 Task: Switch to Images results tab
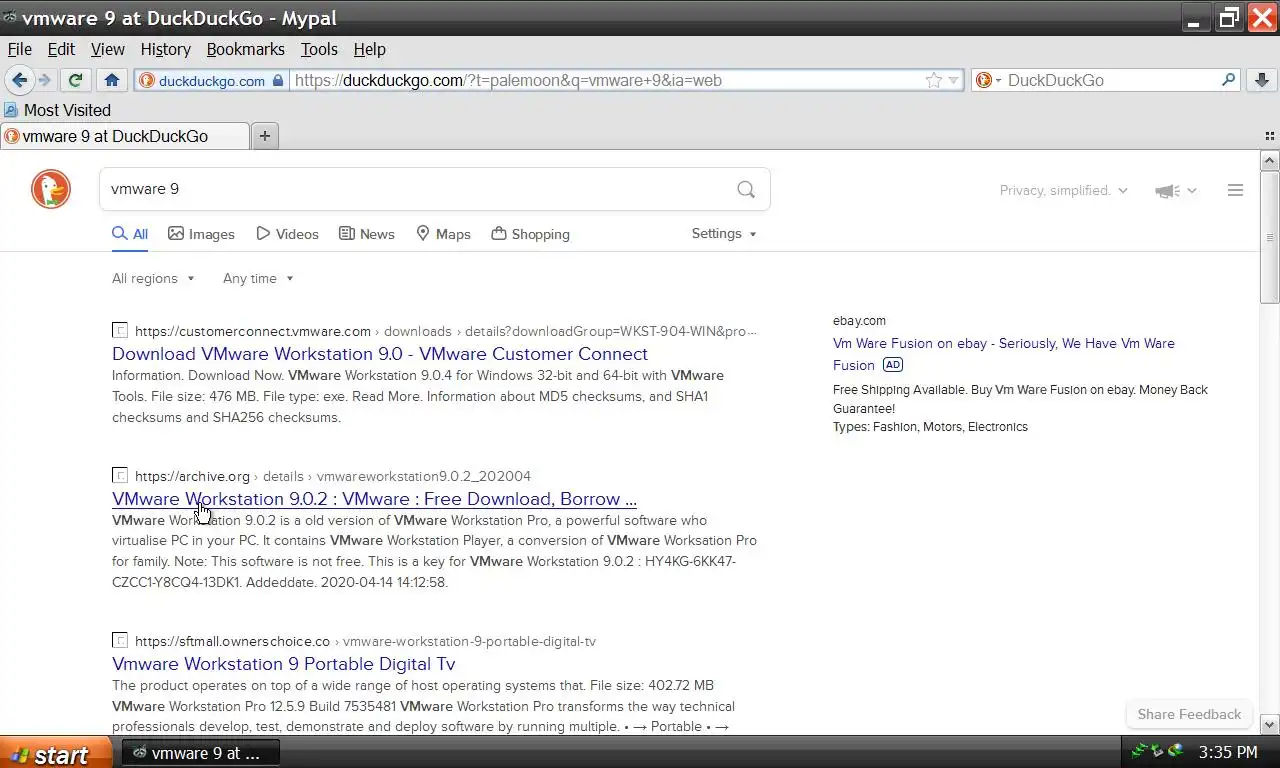click(x=201, y=234)
